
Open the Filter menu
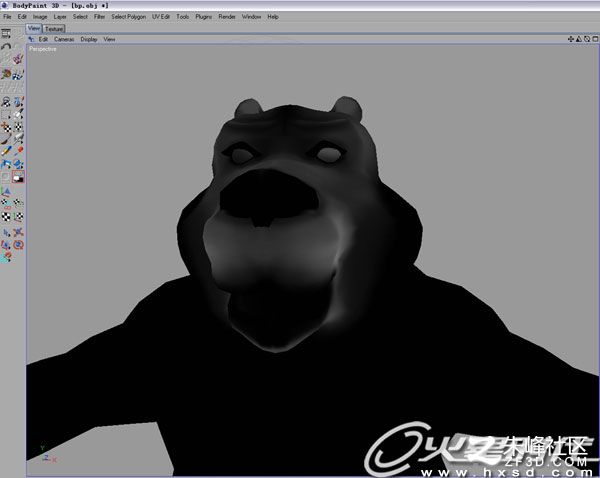coord(99,17)
